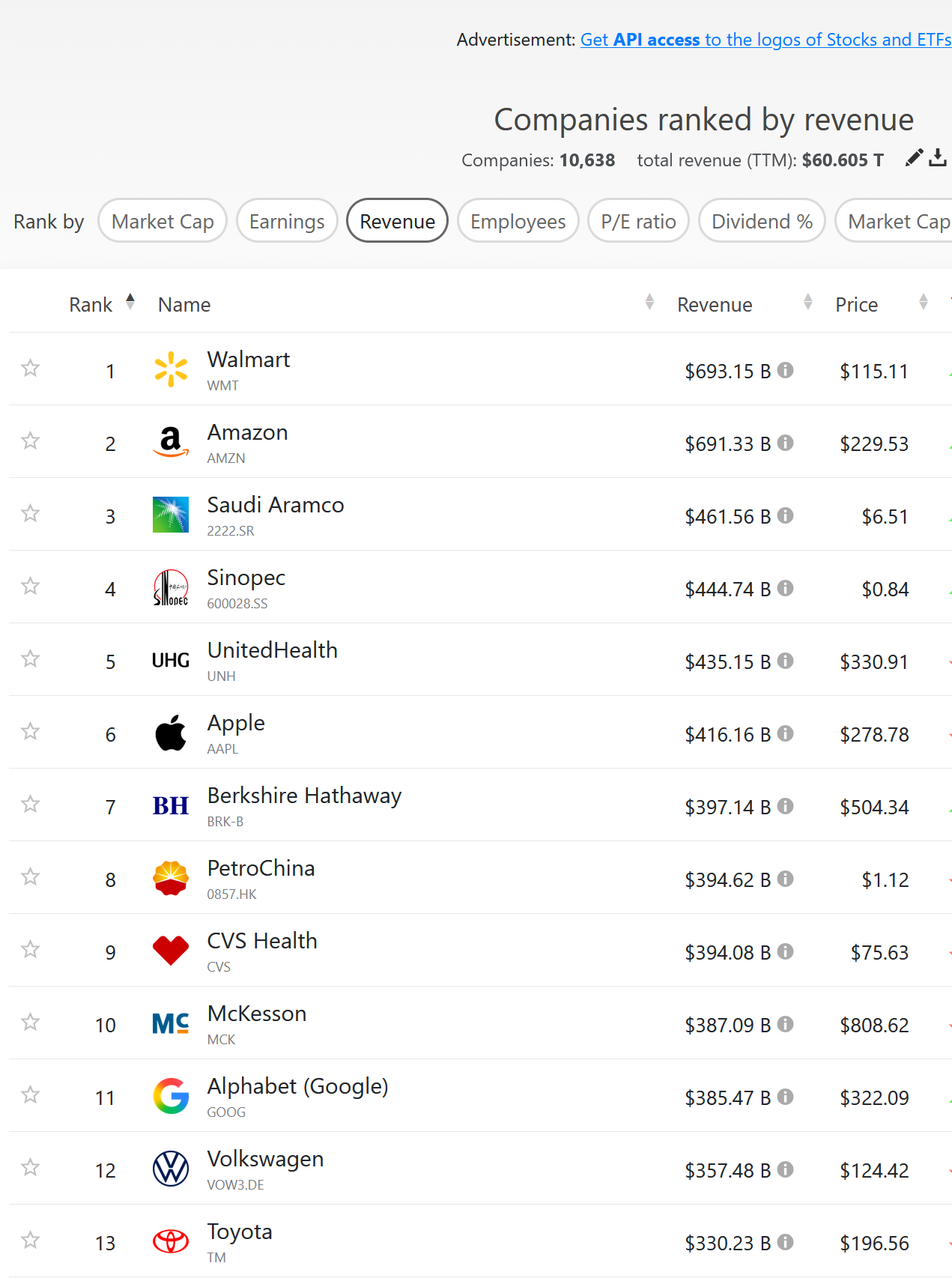Click info icon beside Saudi Aramco revenue
Screen dimensions: 952x1278
pyautogui.click(x=785, y=515)
